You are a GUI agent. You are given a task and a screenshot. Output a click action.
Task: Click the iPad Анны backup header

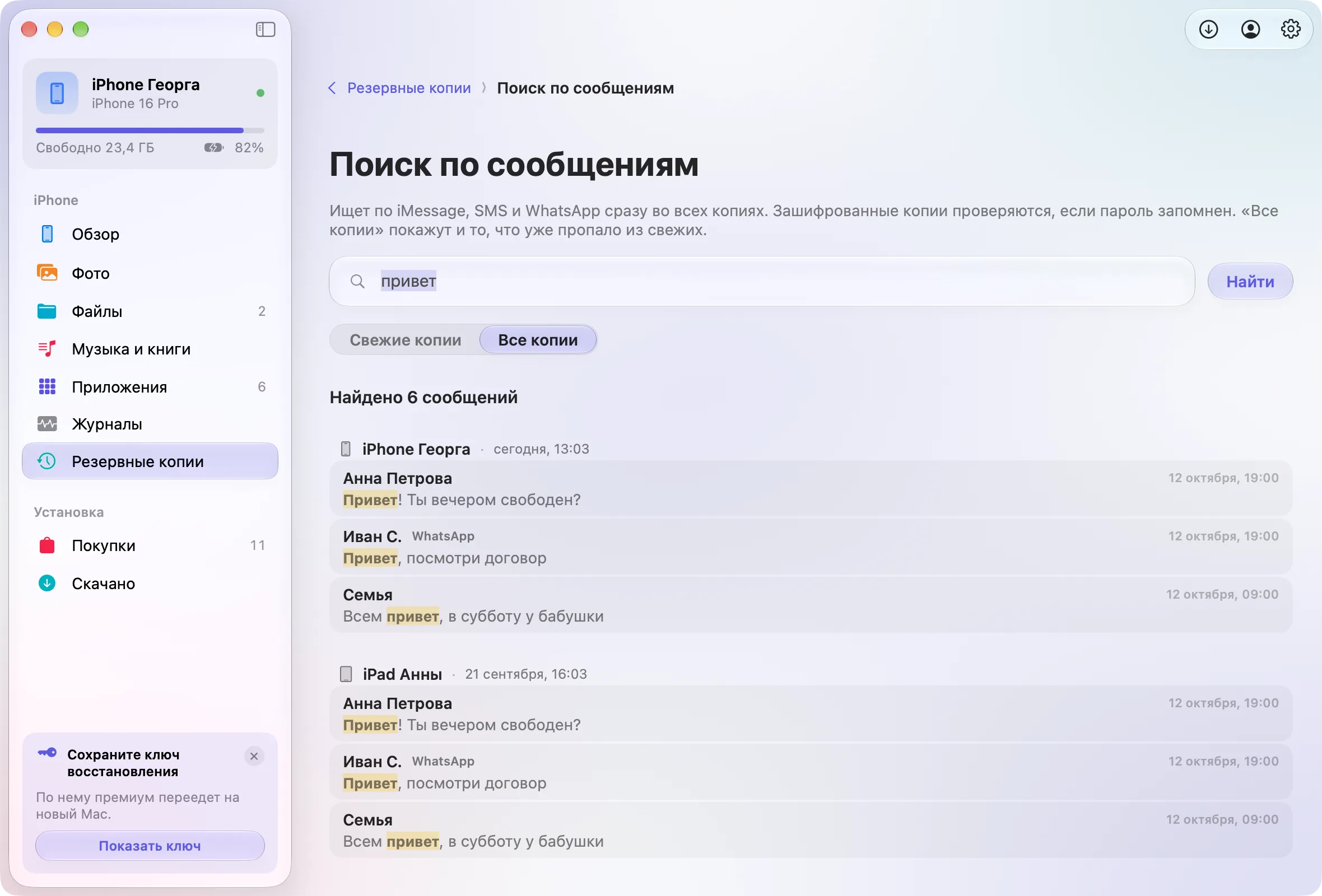(463, 674)
